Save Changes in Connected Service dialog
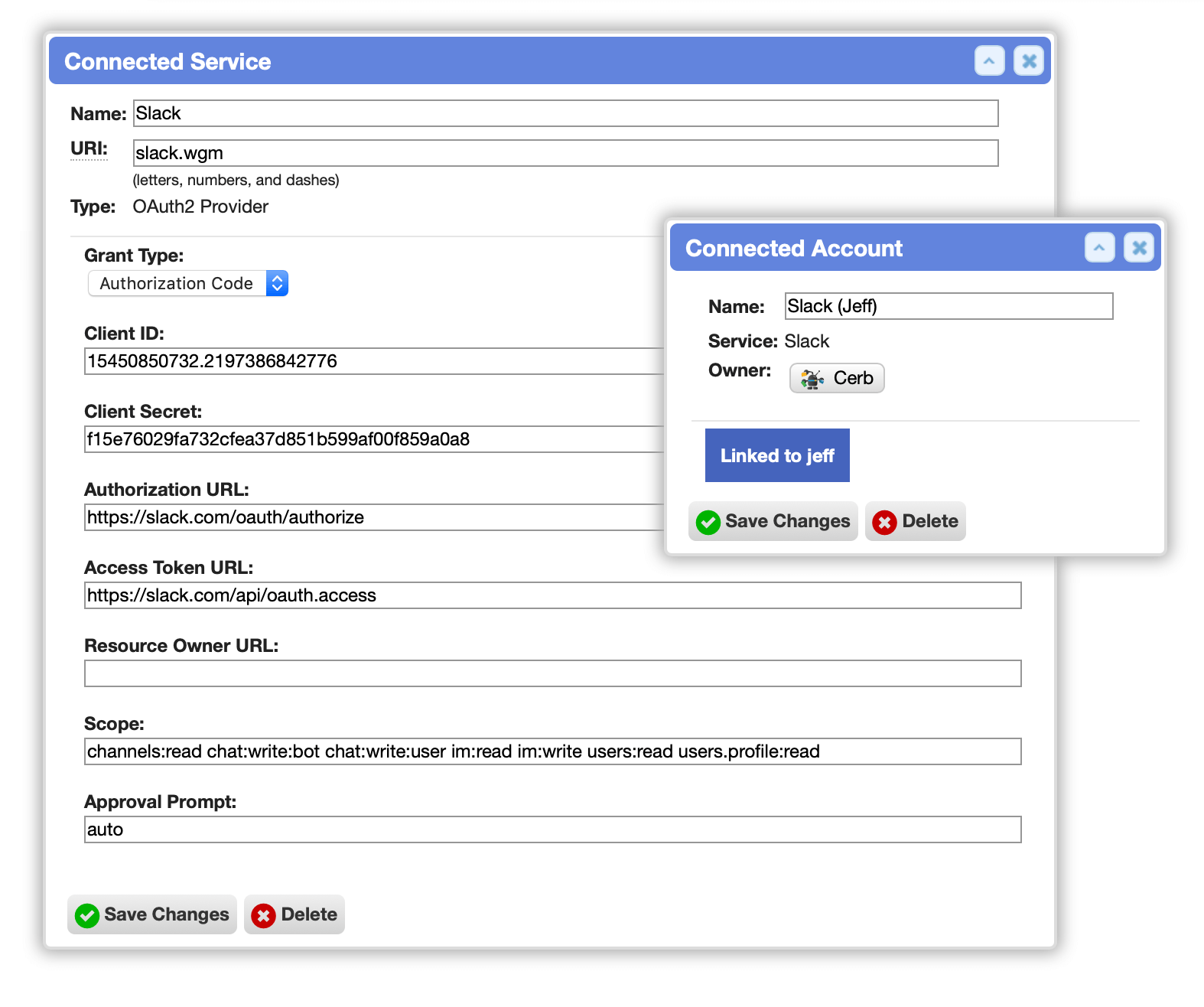1204x1007 pixels. coord(152,914)
